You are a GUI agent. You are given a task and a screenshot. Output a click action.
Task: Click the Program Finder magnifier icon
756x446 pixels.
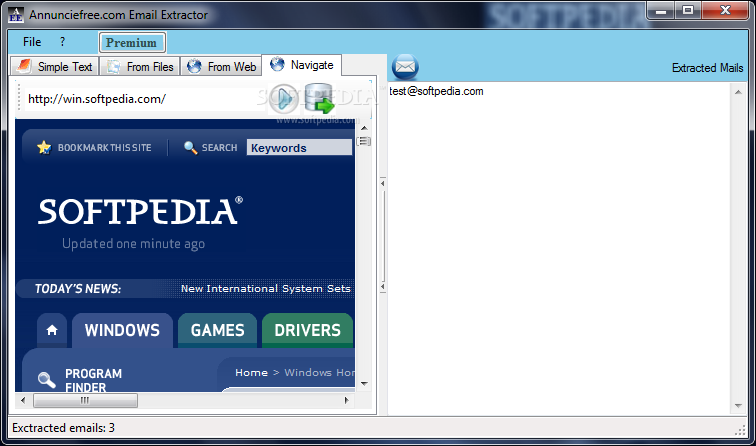point(47,380)
